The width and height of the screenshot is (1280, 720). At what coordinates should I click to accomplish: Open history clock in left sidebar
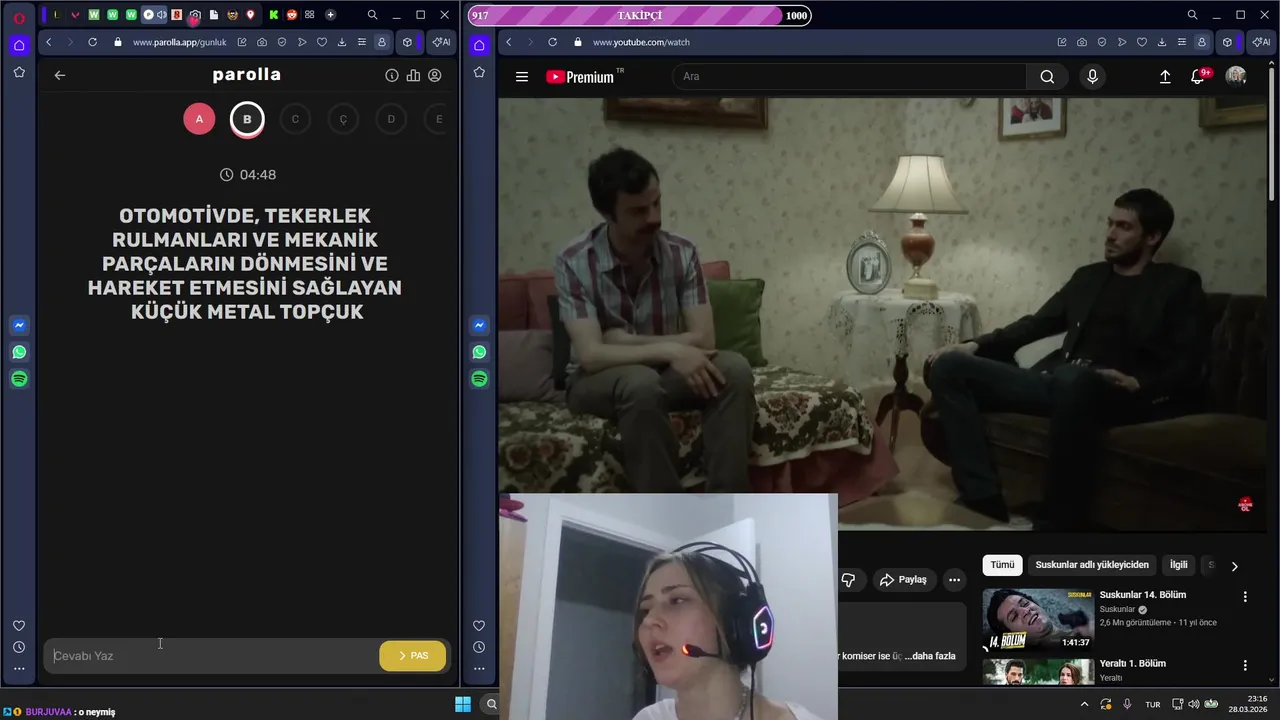click(x=19, y=647)
